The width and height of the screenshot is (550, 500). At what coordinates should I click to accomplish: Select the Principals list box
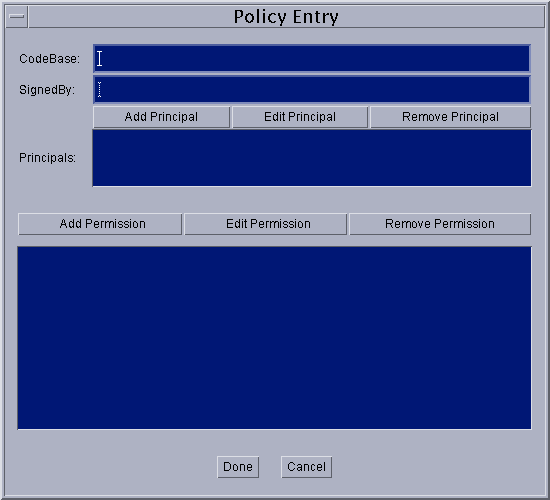(x=312, y=158)
